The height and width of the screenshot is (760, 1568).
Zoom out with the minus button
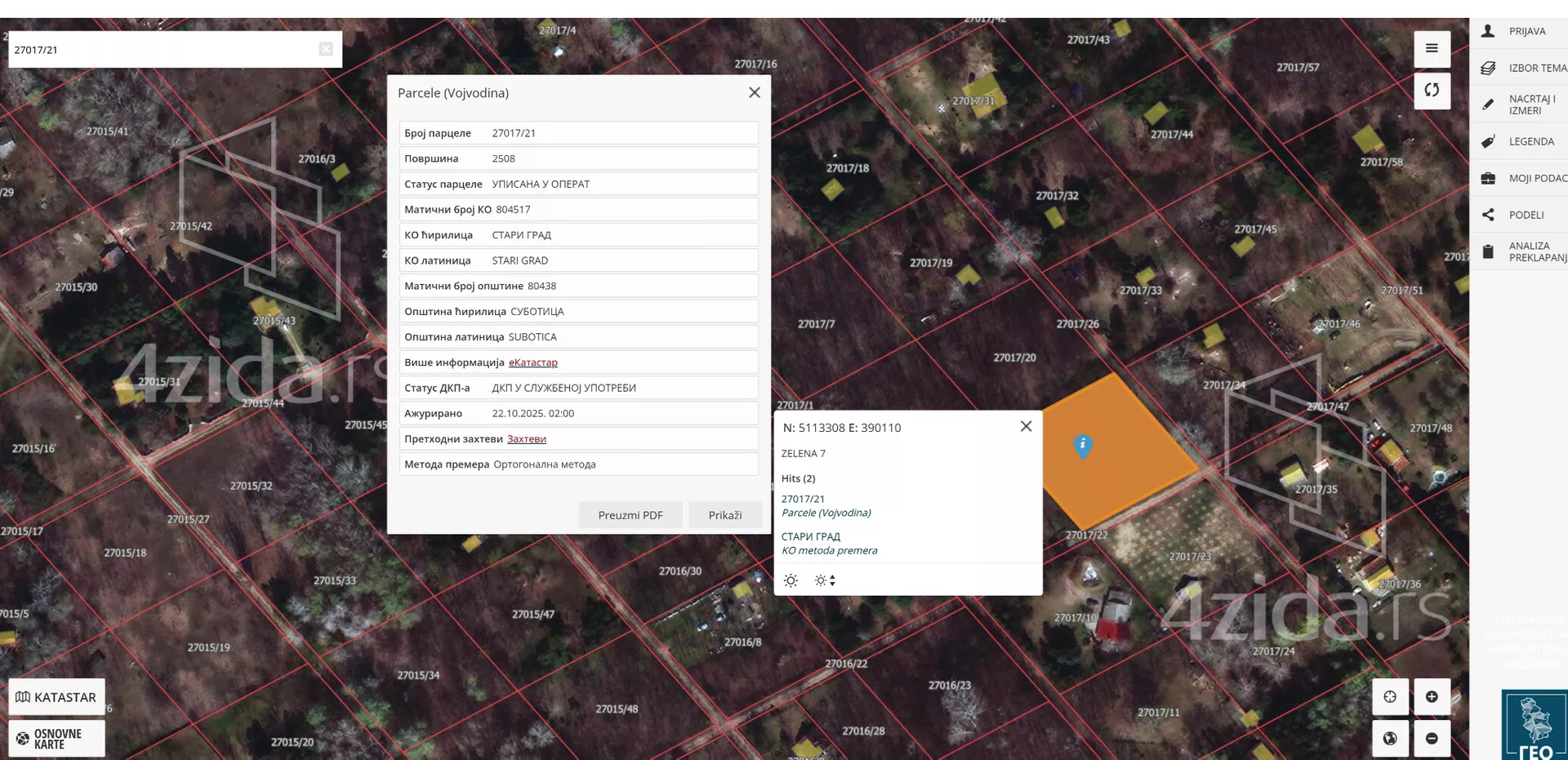1432,739
